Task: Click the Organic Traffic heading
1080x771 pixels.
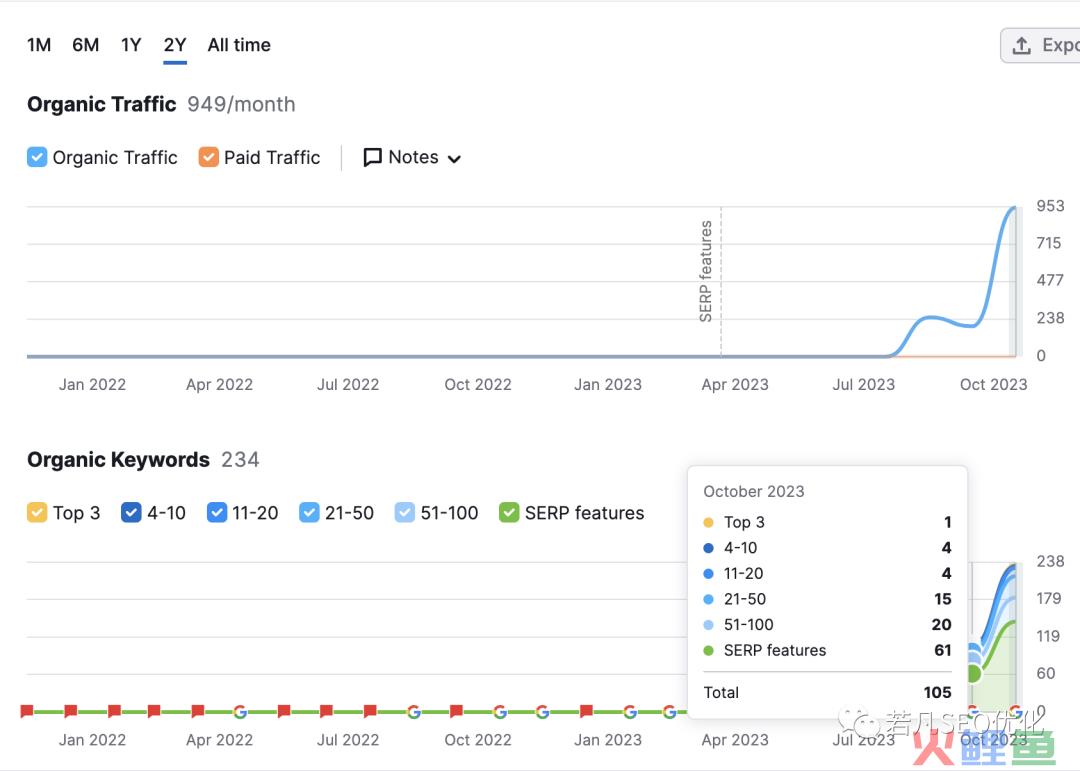Action: click(102, 104)
